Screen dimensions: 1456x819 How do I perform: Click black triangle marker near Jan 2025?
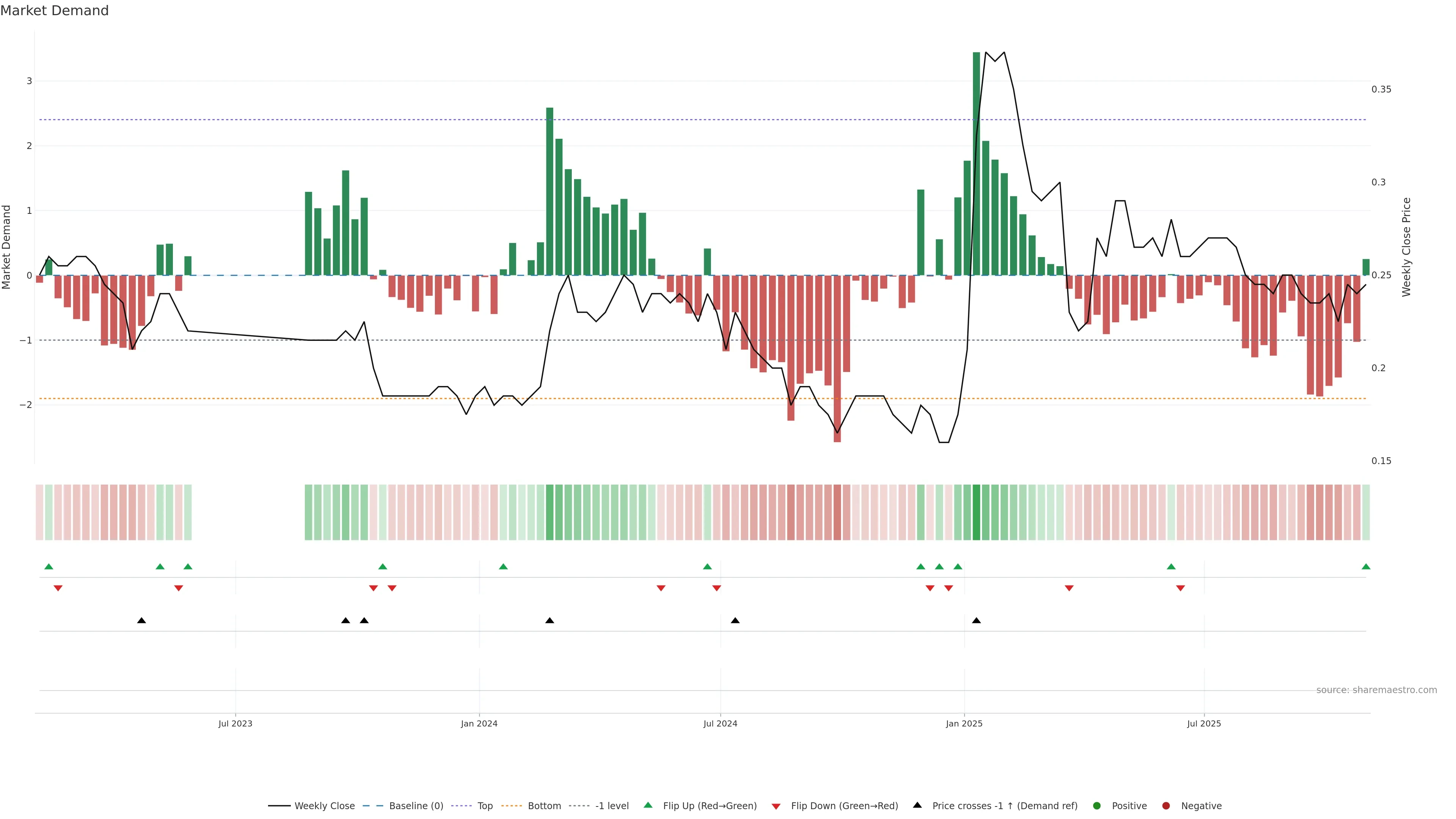coord(976,621)
